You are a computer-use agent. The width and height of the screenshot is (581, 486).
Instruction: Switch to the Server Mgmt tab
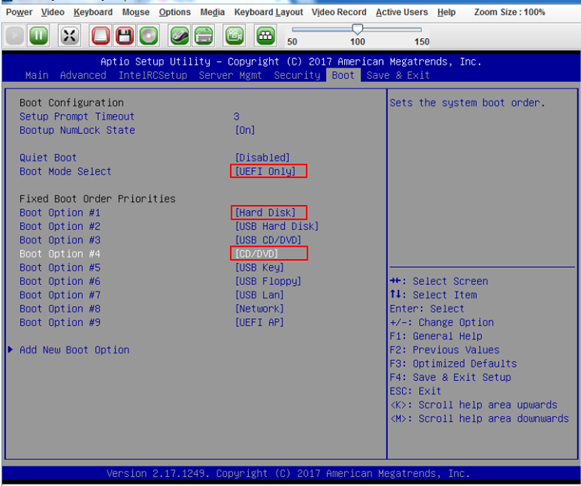click(230, 75)
